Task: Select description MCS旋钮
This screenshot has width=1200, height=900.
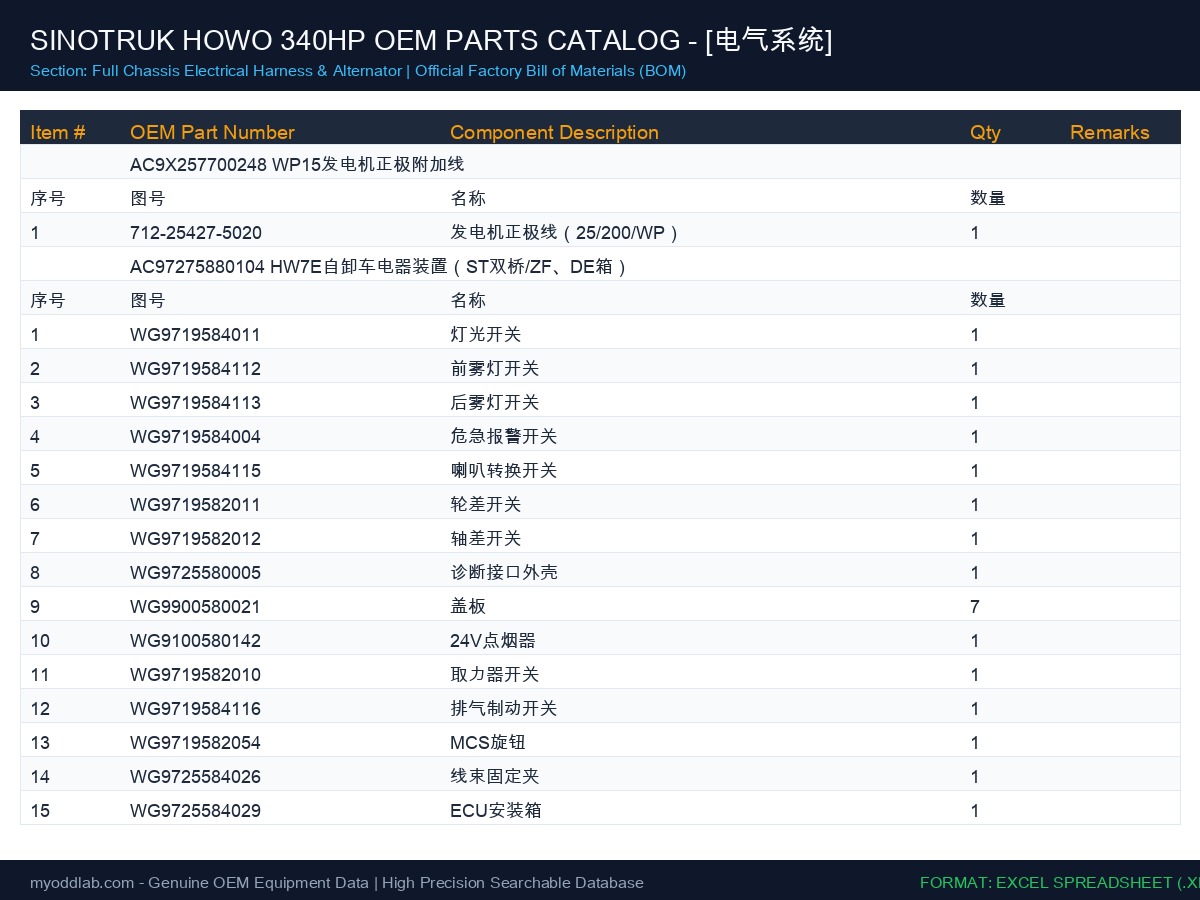Action: click(488, 743)
